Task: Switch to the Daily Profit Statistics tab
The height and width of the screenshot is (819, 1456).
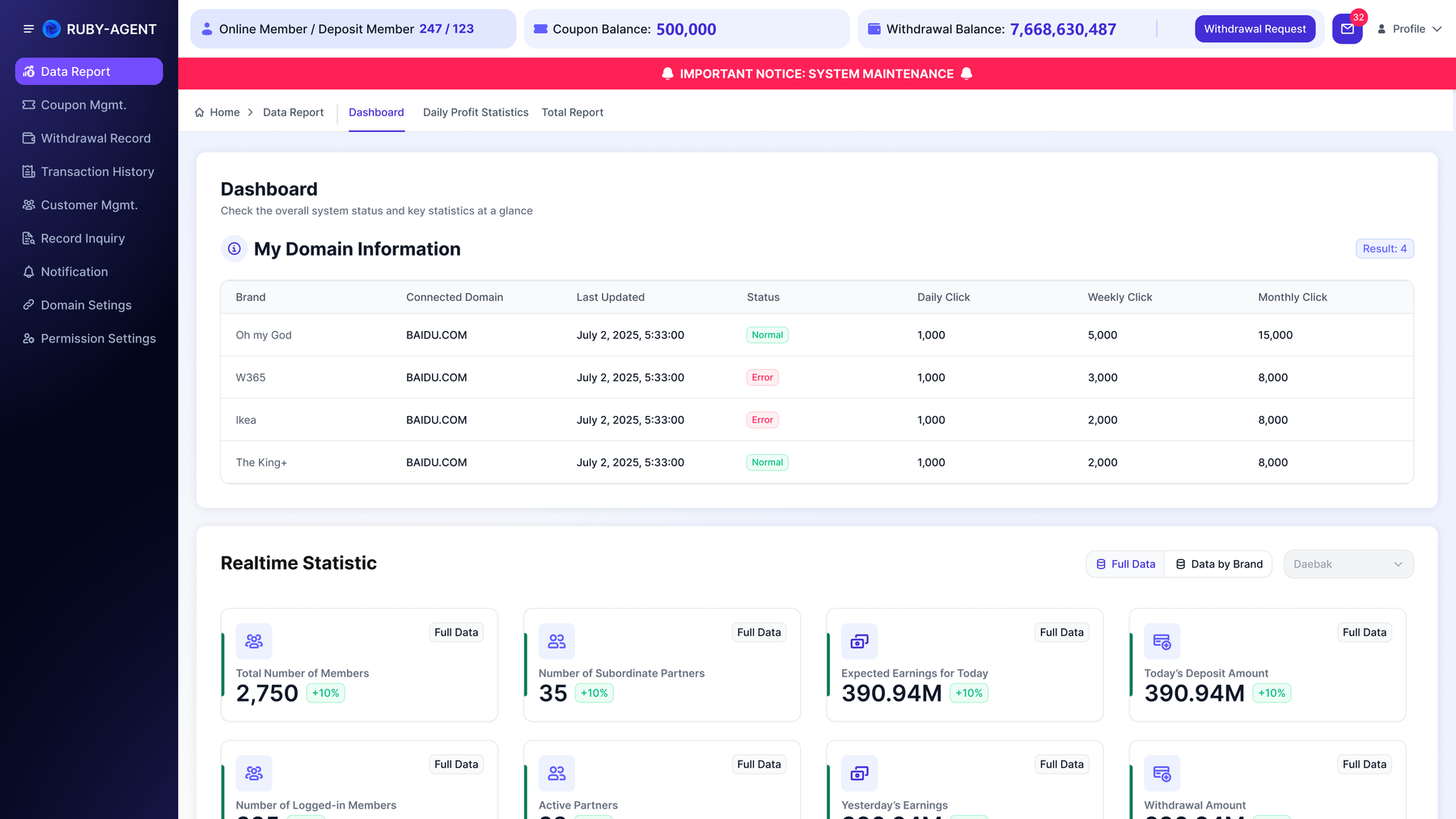Action: pyautogui.click(x=476, y=112)
